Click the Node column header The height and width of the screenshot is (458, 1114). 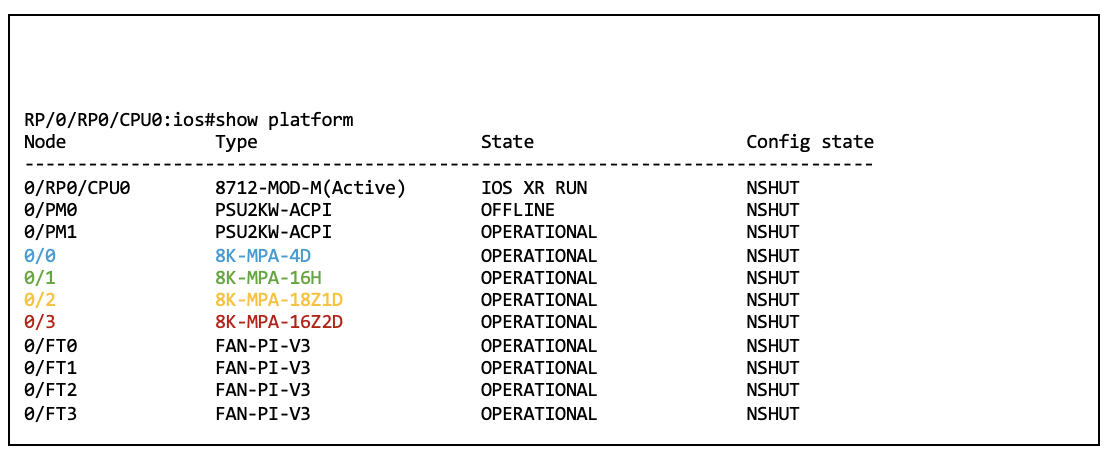[x=43, y=142]
